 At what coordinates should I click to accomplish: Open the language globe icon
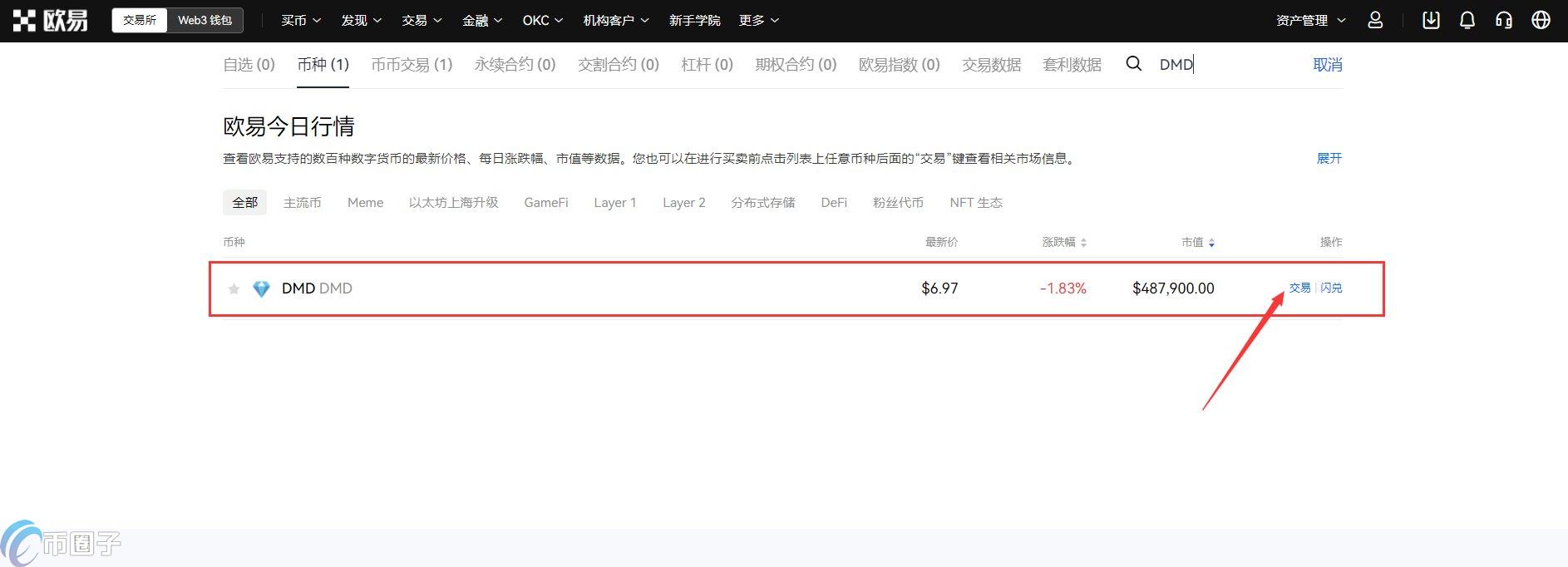(x=1541, y=20)
